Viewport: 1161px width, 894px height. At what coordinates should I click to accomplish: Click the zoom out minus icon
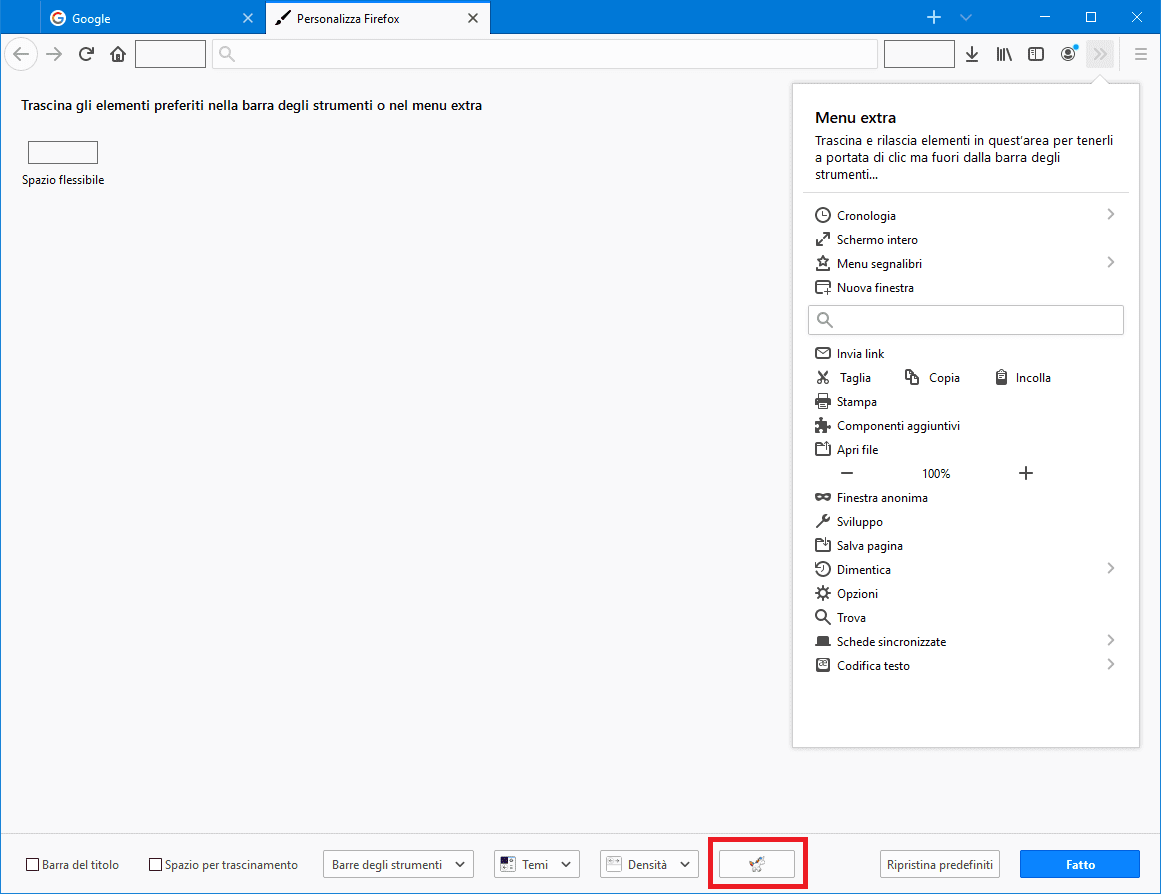point(847,473)
